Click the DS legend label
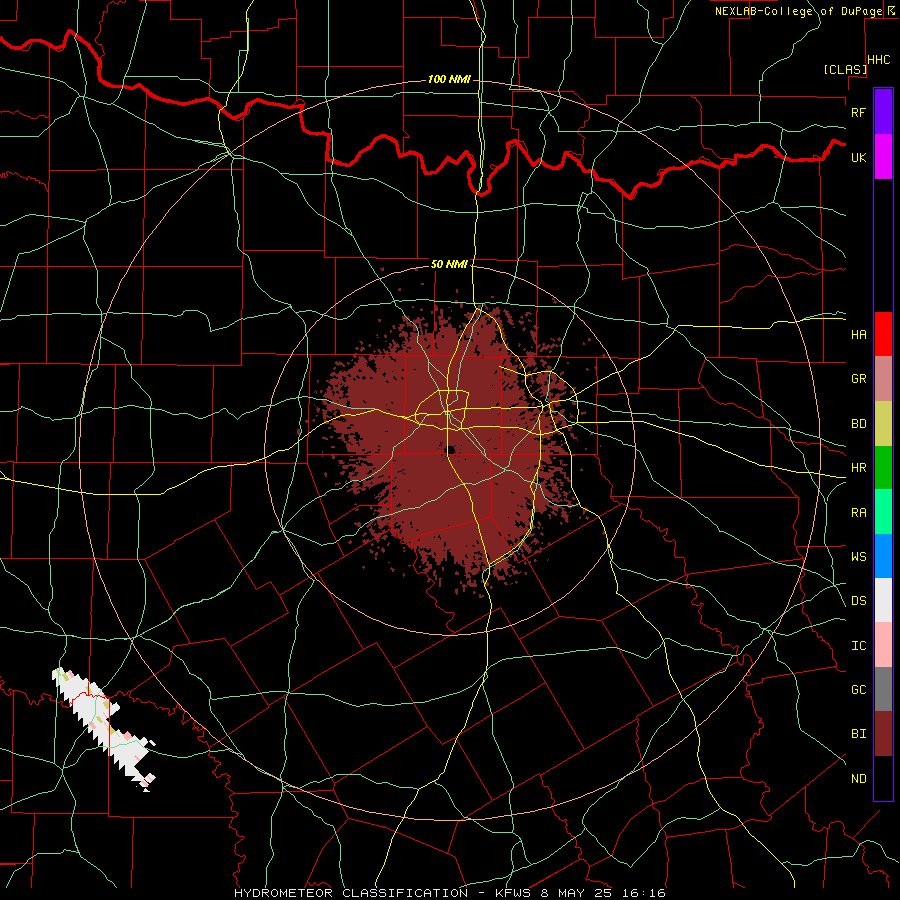This screenshot has width=900, height=900. [x=858, y=601]
